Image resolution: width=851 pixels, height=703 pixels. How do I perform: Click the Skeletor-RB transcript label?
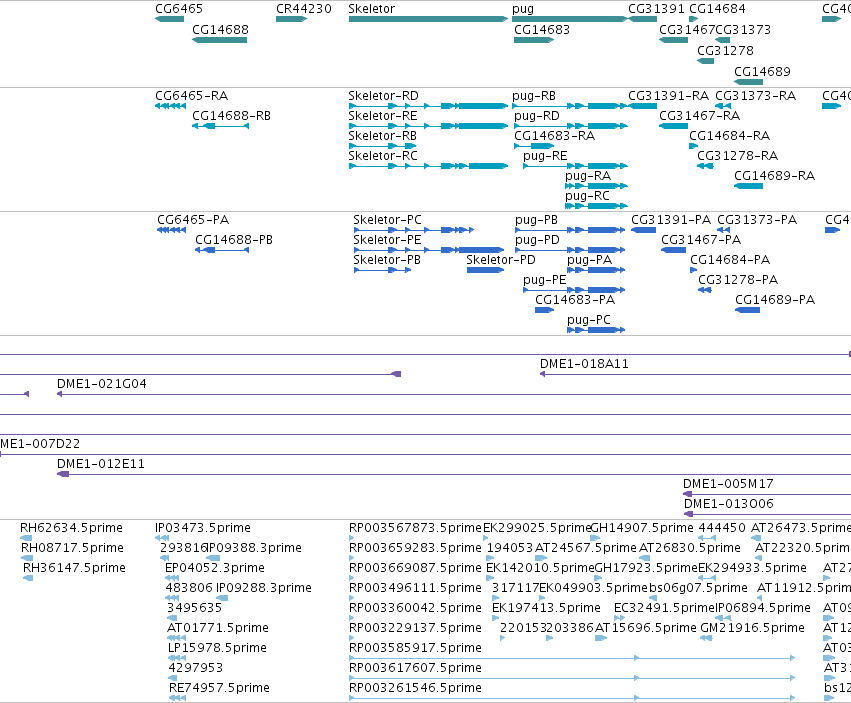pos(383,135)
